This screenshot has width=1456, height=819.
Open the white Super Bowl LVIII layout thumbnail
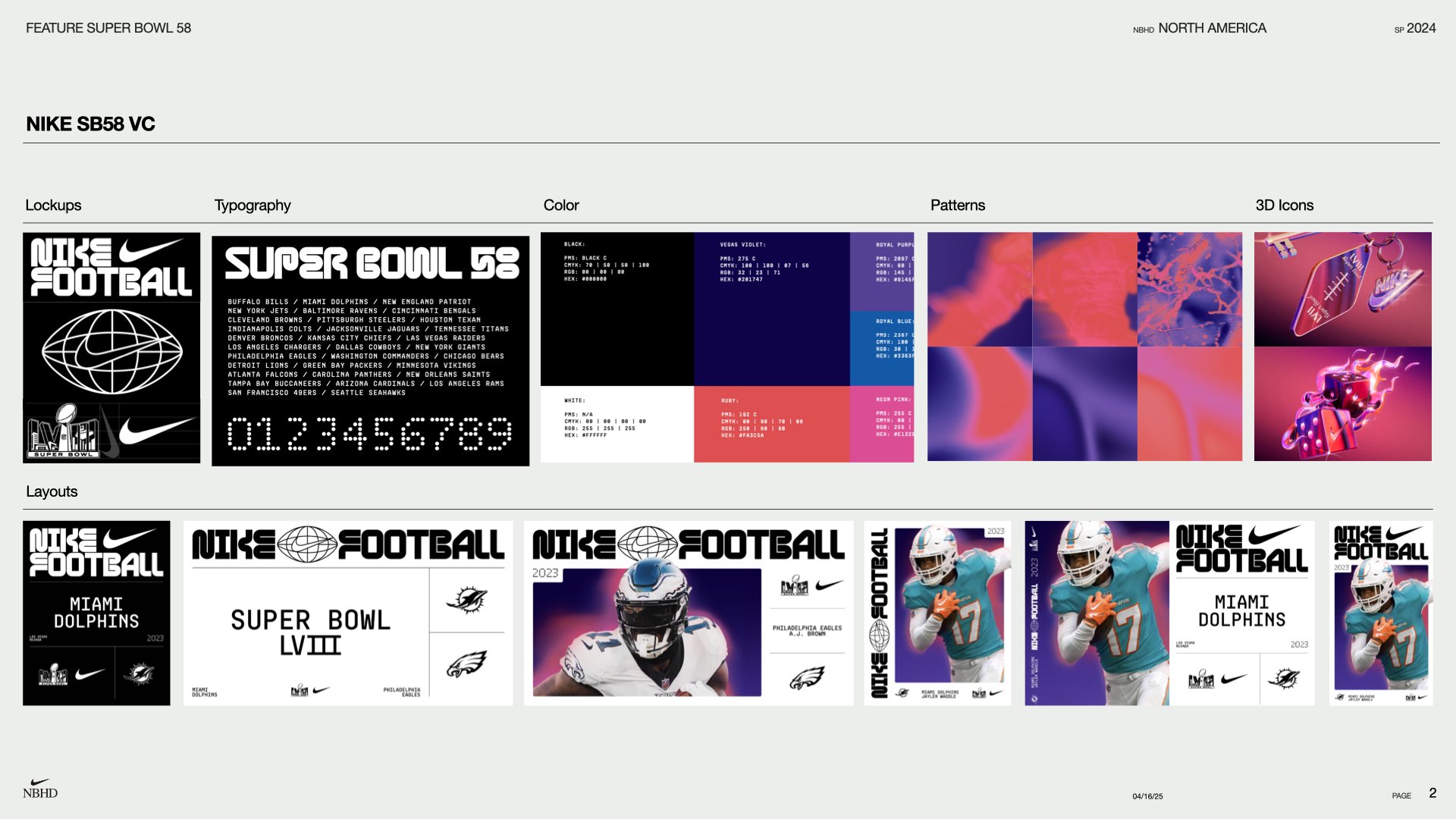[x=348, y=613]
